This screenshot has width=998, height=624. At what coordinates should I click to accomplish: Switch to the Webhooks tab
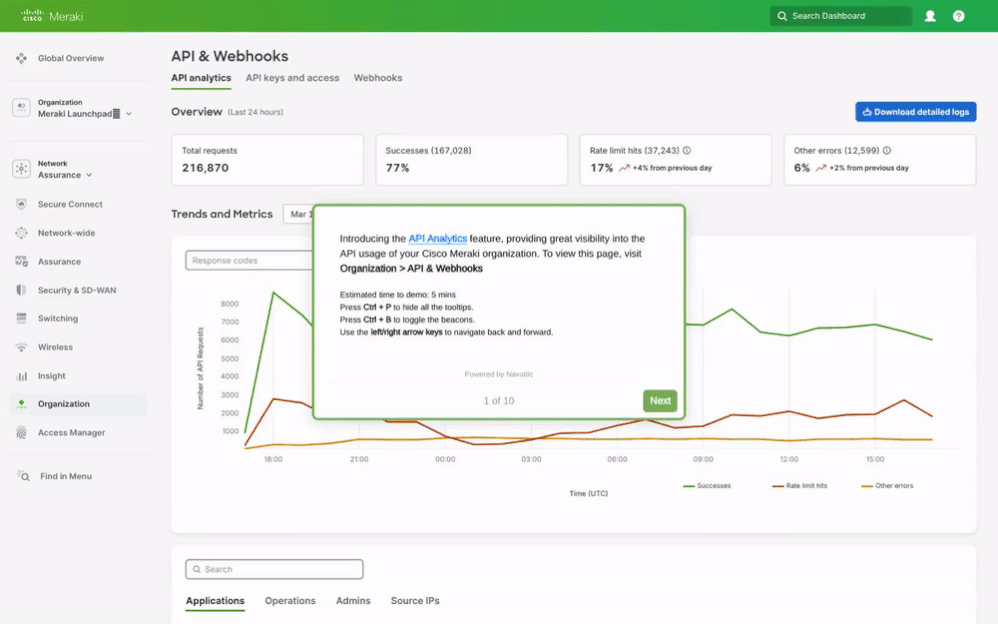(378, 77)
